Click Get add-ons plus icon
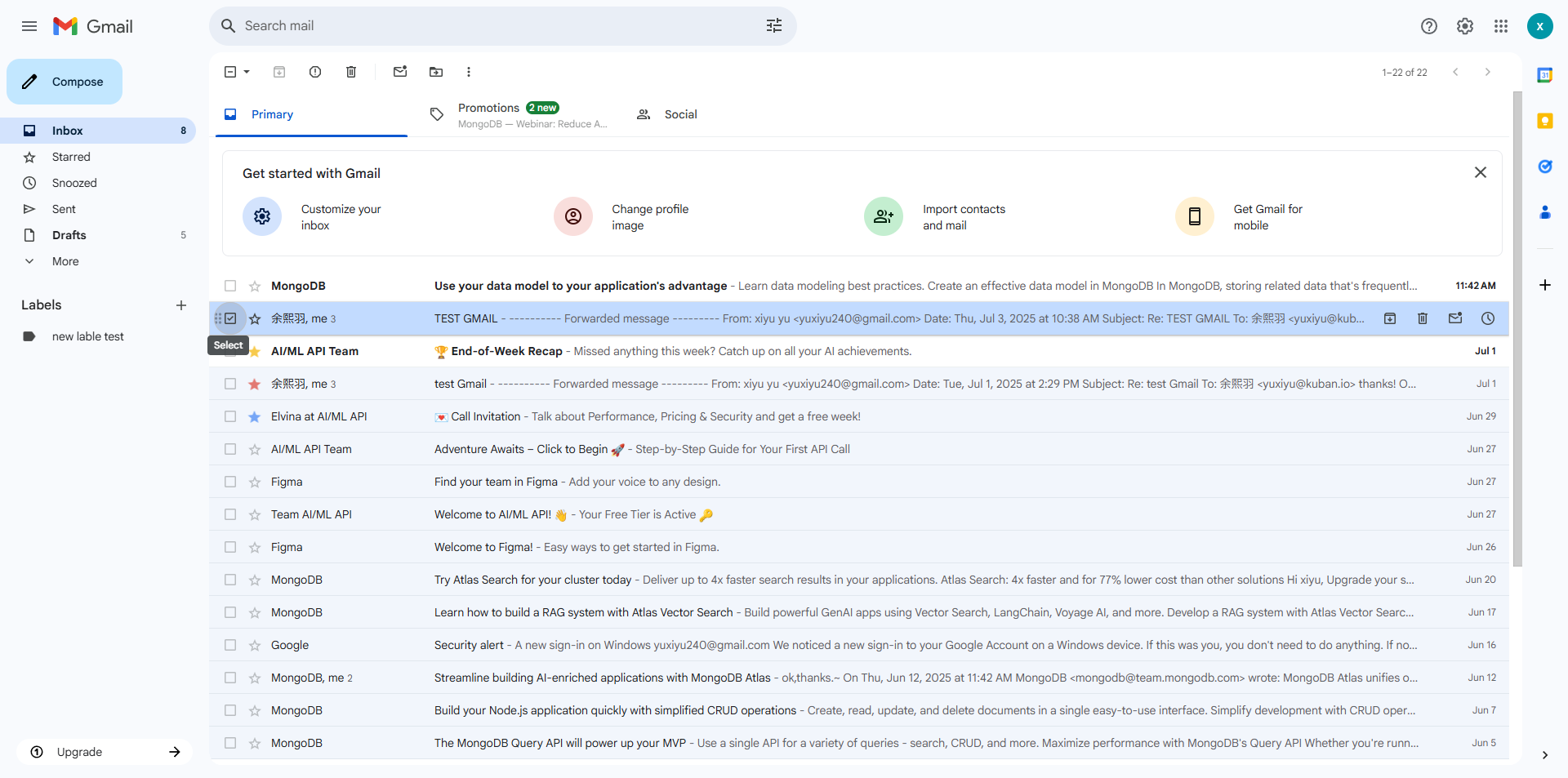1568x778 pixels. click(1545, 285)
